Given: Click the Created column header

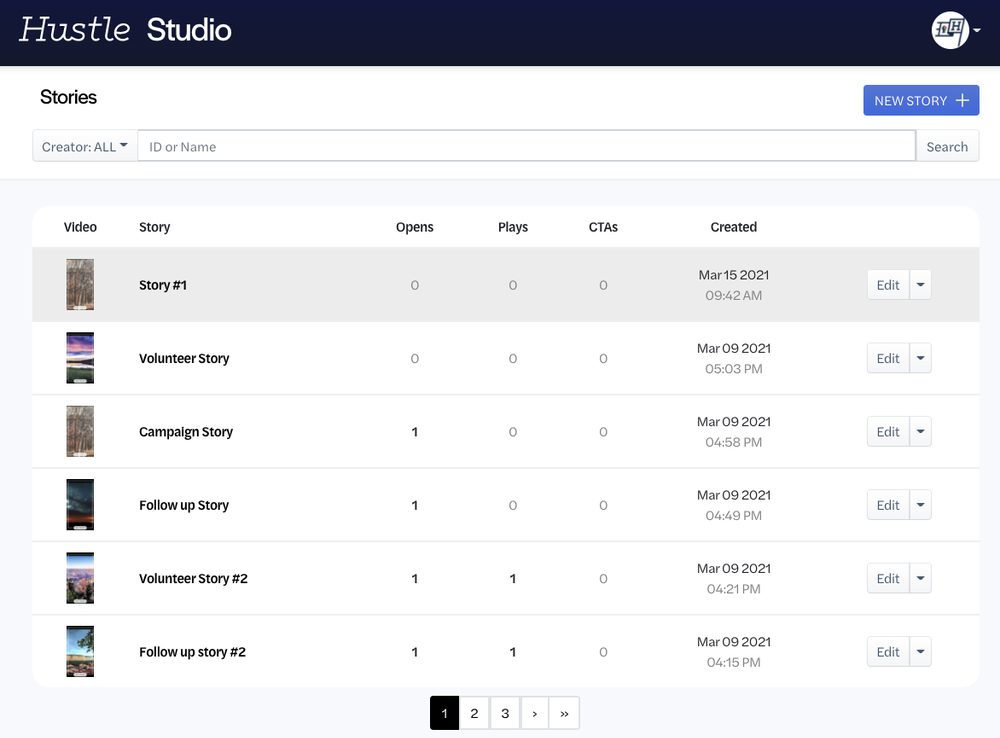Looking at the screenshot, I should coord(733,226).
